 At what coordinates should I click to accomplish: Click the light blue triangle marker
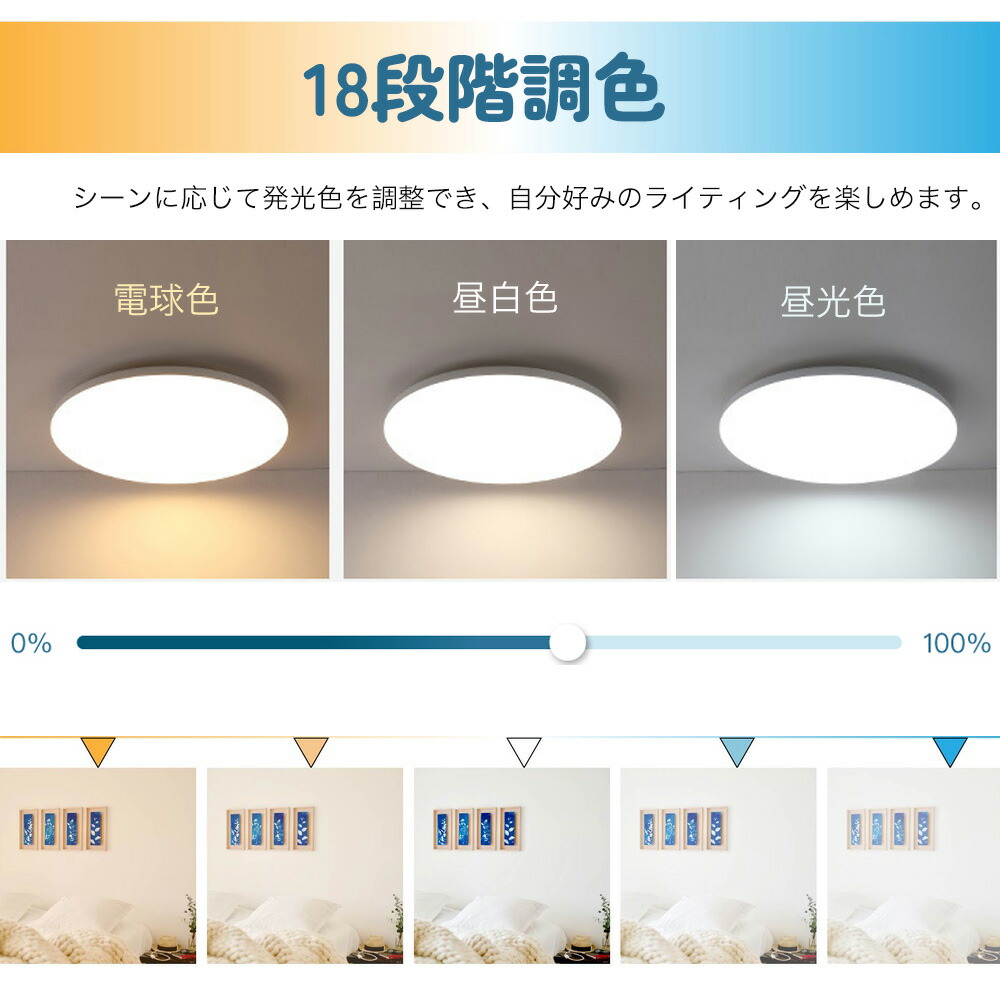pyautogui.click(x=737, y=751)
